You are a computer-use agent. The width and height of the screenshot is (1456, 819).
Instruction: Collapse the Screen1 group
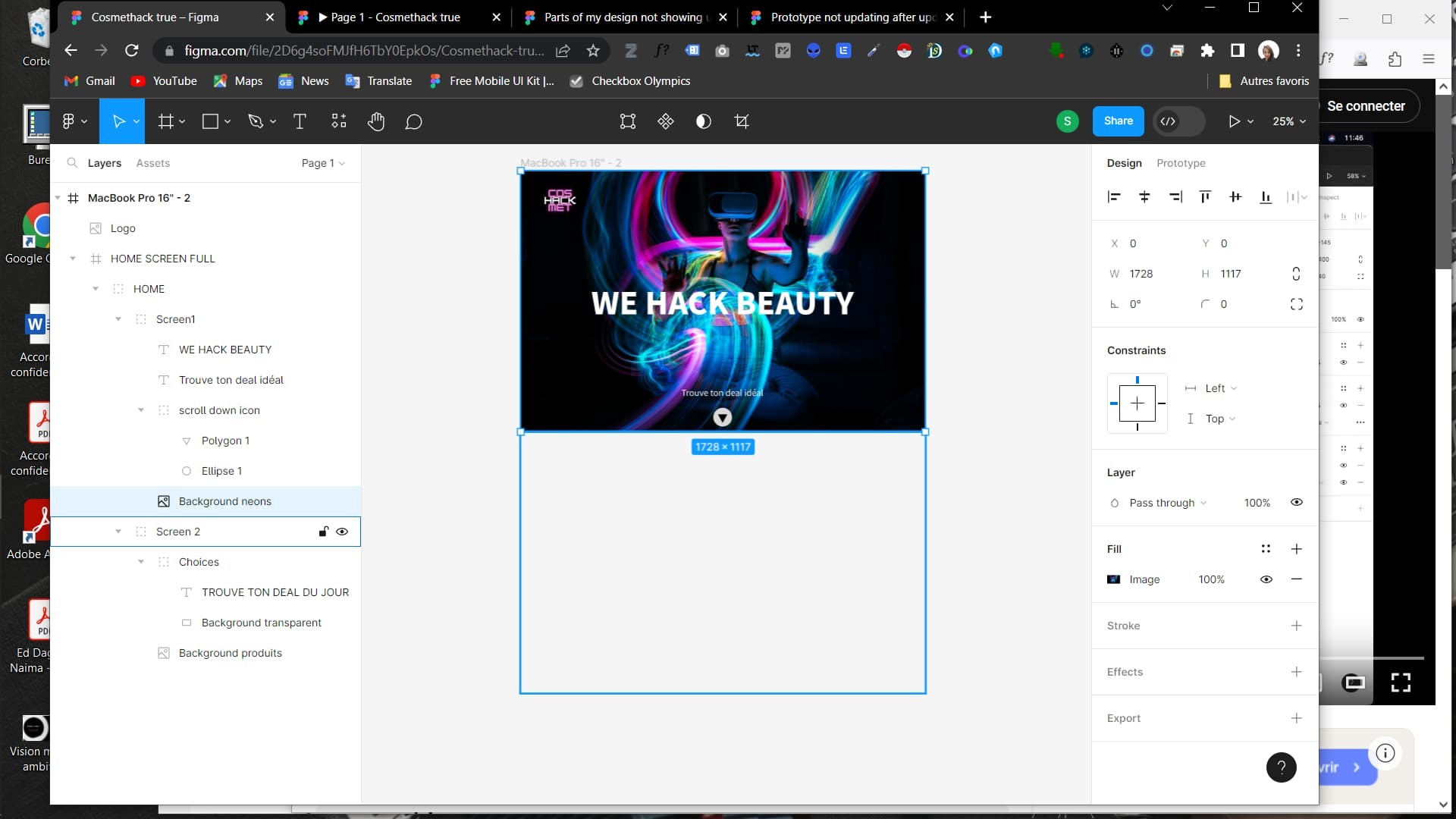pyautogui.click(x=118, y=319)
